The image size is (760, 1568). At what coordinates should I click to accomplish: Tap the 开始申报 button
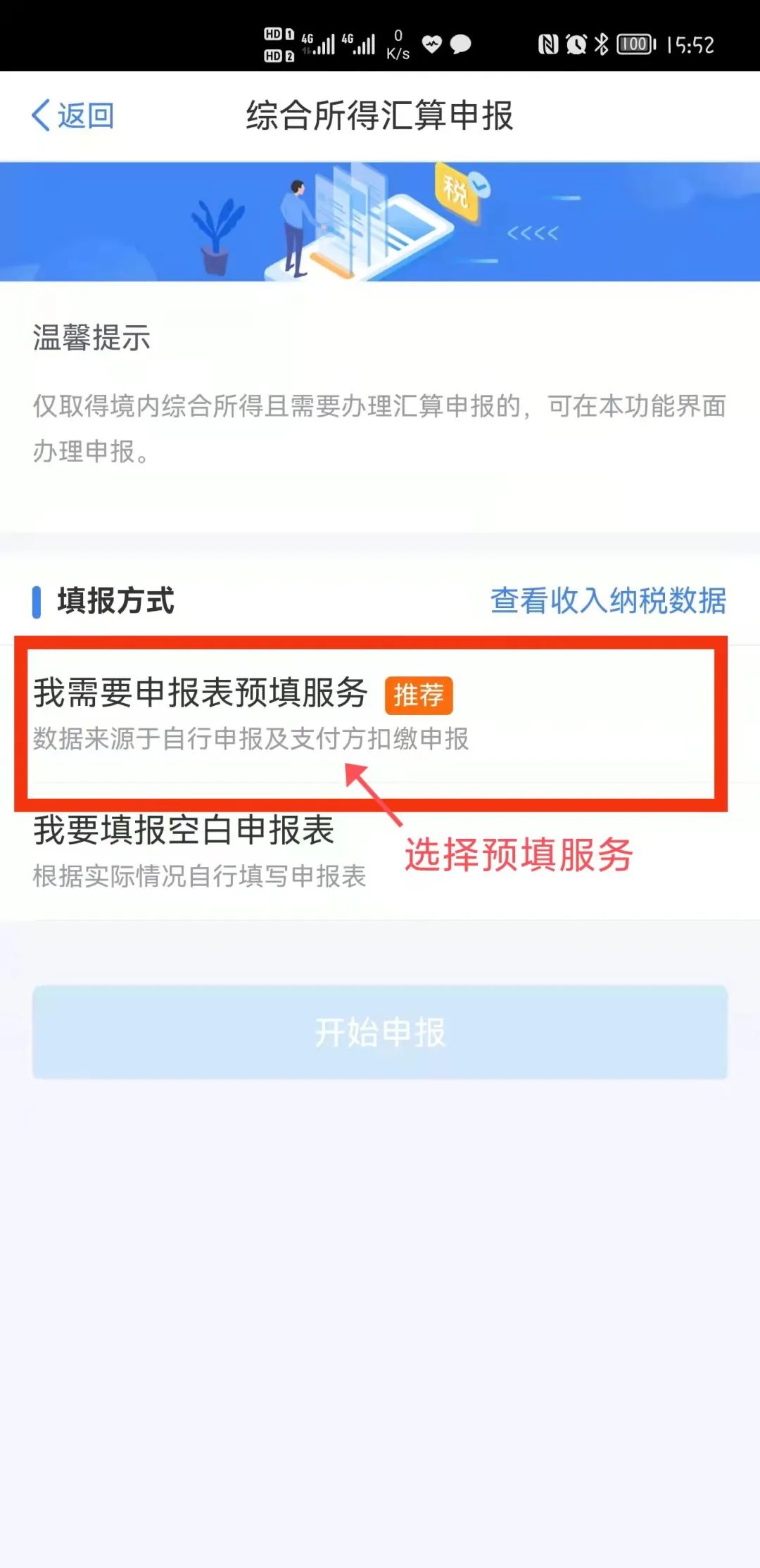380,1032
